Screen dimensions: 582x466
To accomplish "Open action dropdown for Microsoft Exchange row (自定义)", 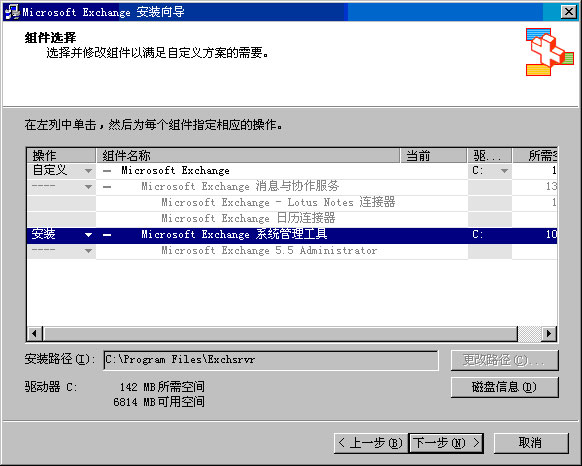I will [88, 171].
